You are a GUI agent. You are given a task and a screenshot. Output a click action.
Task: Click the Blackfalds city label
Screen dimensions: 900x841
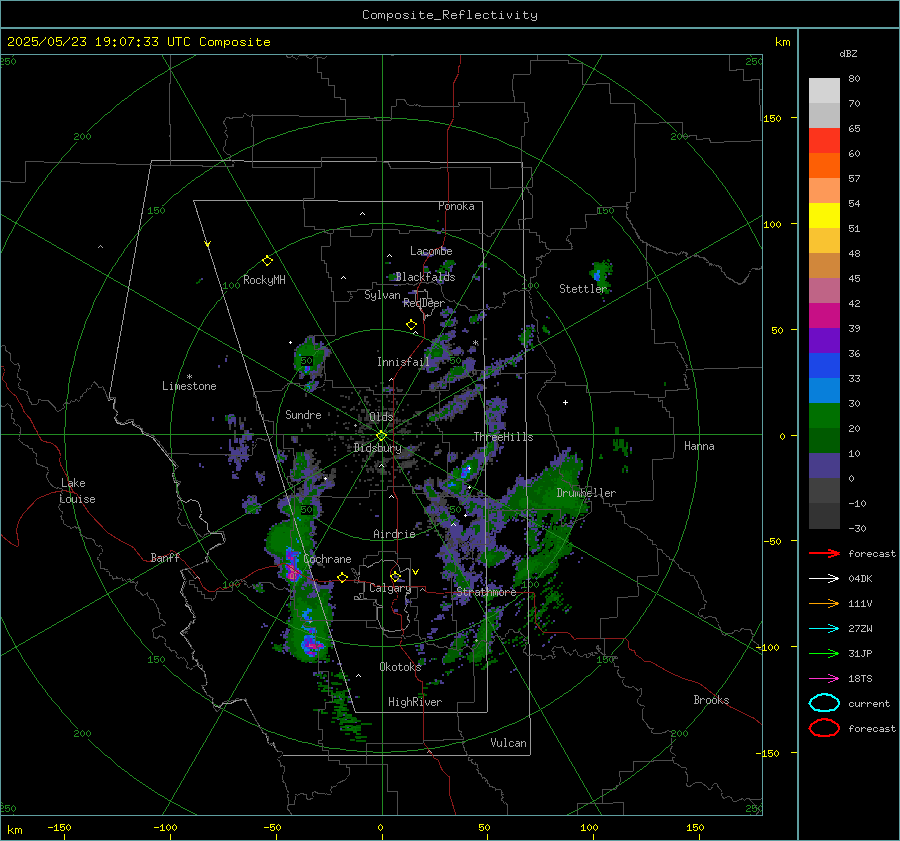(425, 277)
